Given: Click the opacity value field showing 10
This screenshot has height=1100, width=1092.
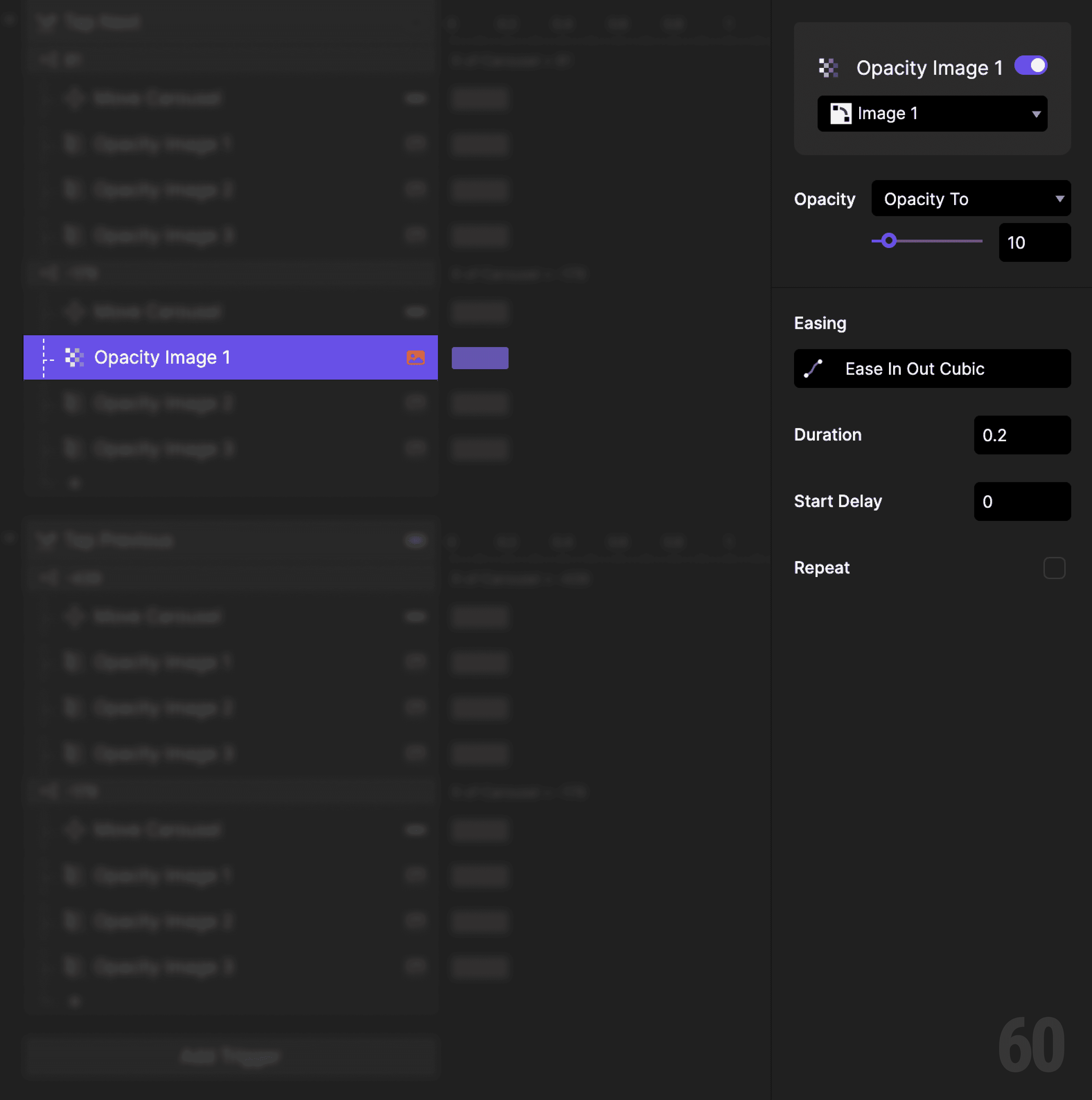Looking at the screenshot, I should pos(1034,242).
